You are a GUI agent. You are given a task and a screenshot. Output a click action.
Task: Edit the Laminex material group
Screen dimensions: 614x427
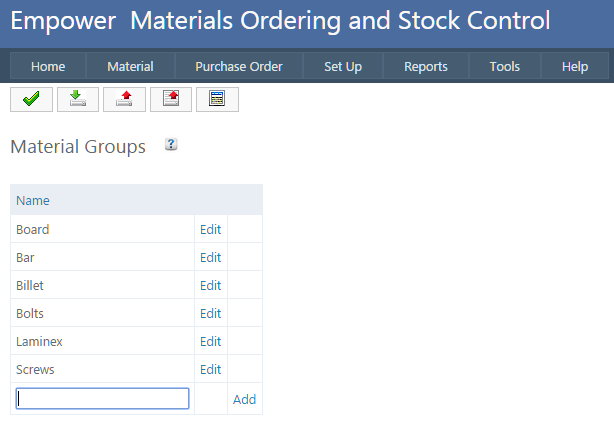click(x=210, y=341)
